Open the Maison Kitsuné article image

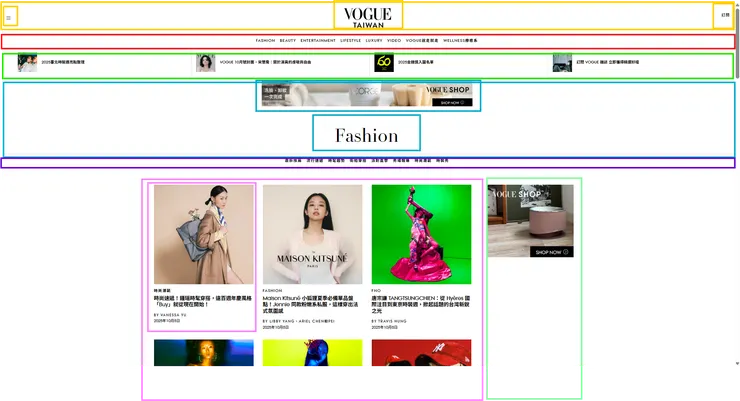(312, 234)
